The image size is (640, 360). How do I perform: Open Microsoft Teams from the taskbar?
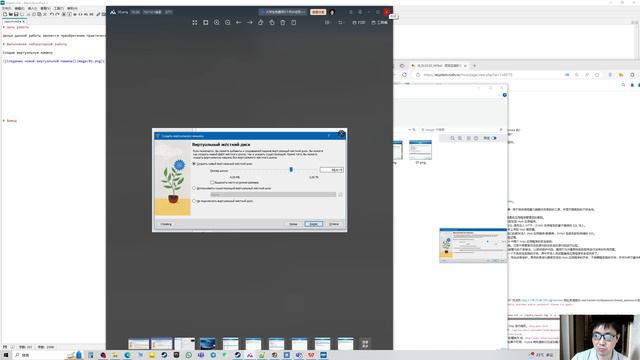201,355
